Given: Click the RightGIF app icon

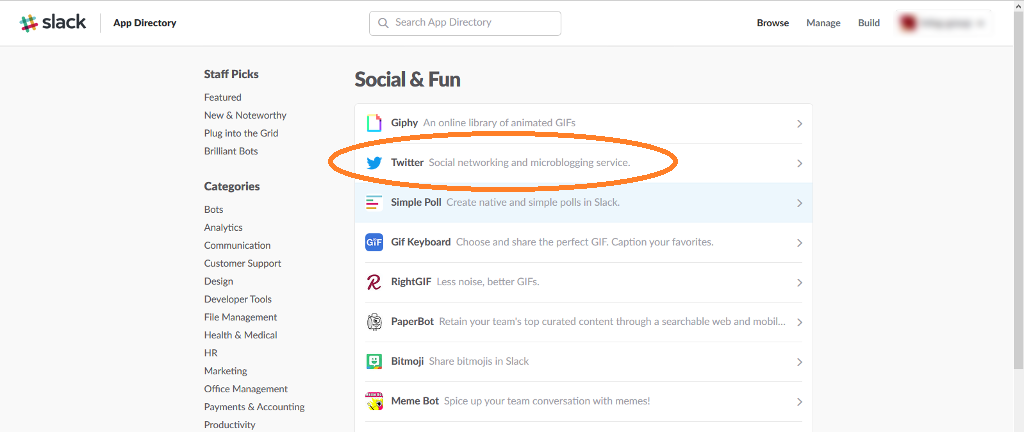Looking at the screenshot, I should tap(374, 283).
